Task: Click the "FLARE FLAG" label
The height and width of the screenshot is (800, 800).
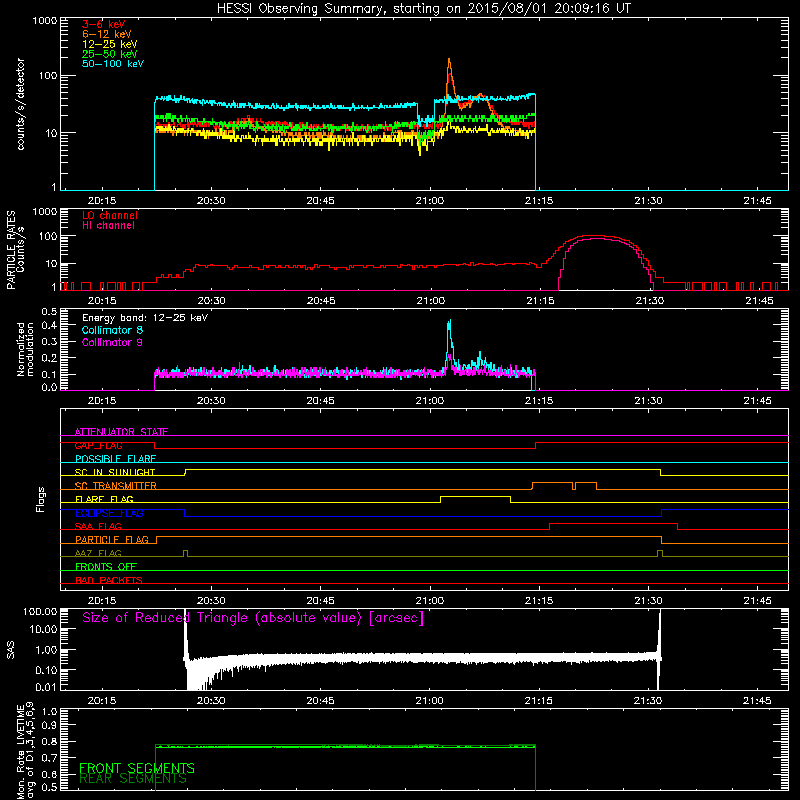Action: pyautogui.click(x=104, y=499)
